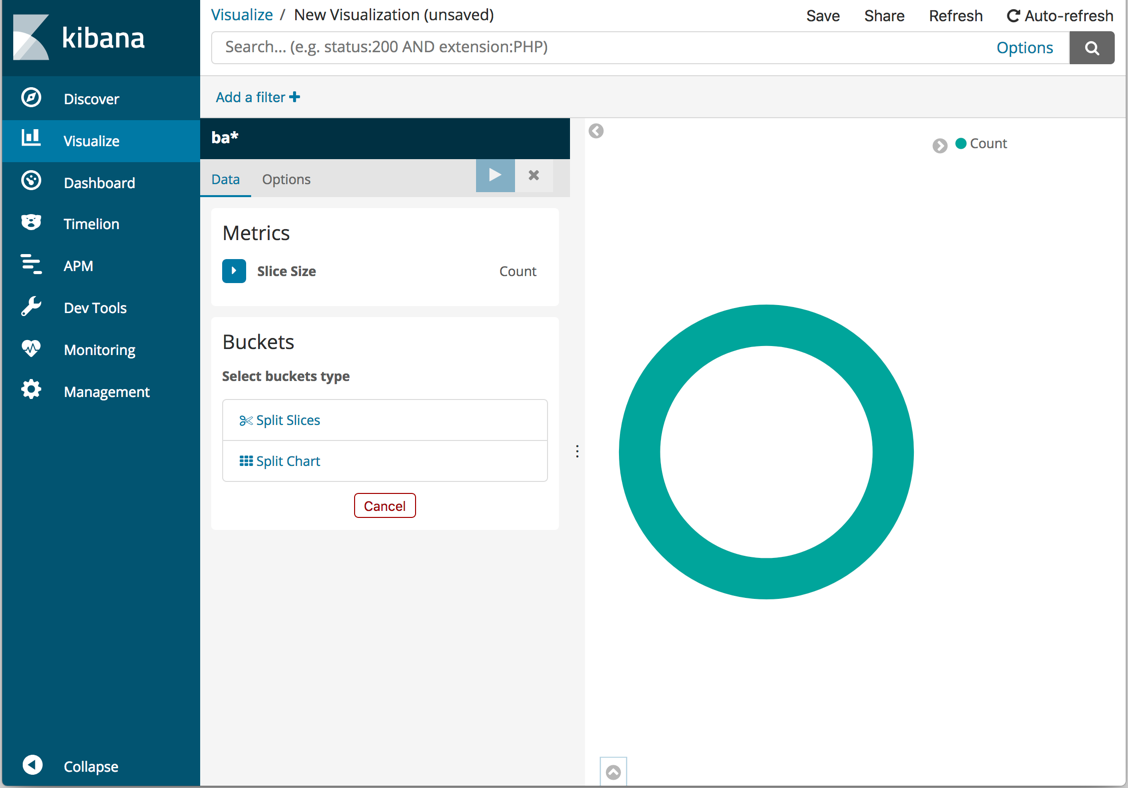Toggle the Count legend item
This screenshot has height=788, width=1128.
981,143
